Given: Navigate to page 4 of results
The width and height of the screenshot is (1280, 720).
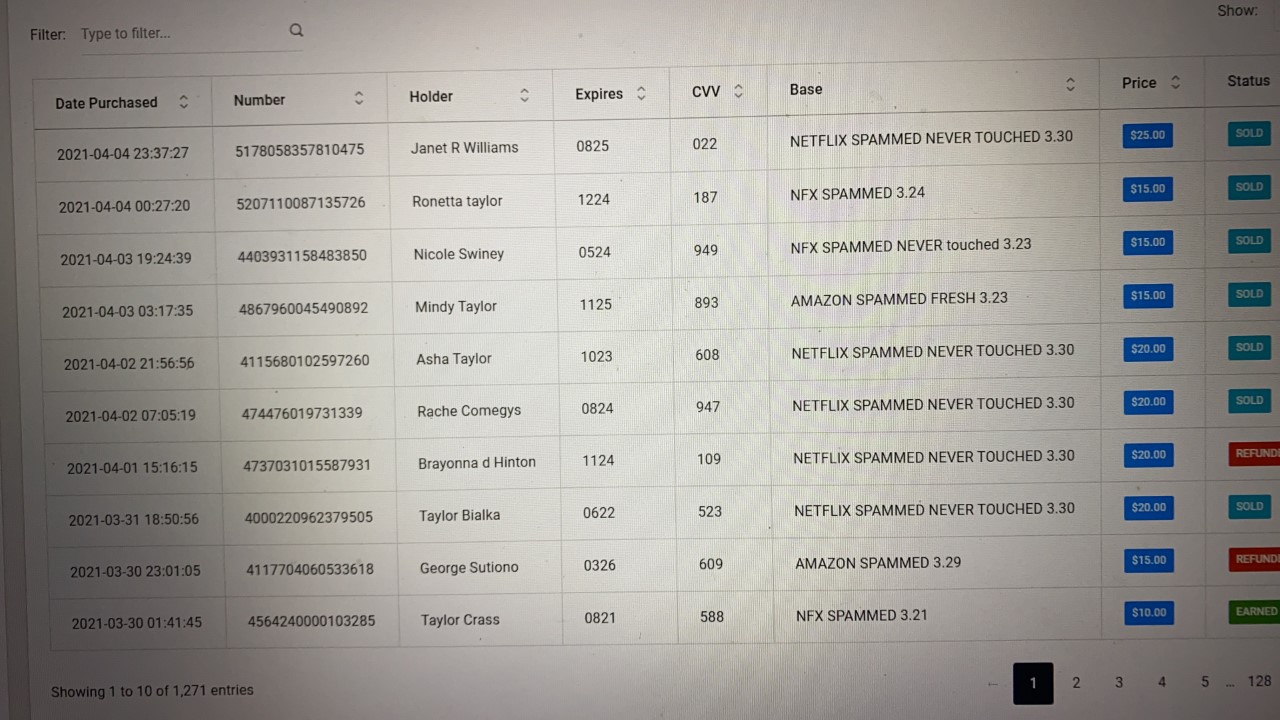Looking at the screenshot, I should (1162, 682).
